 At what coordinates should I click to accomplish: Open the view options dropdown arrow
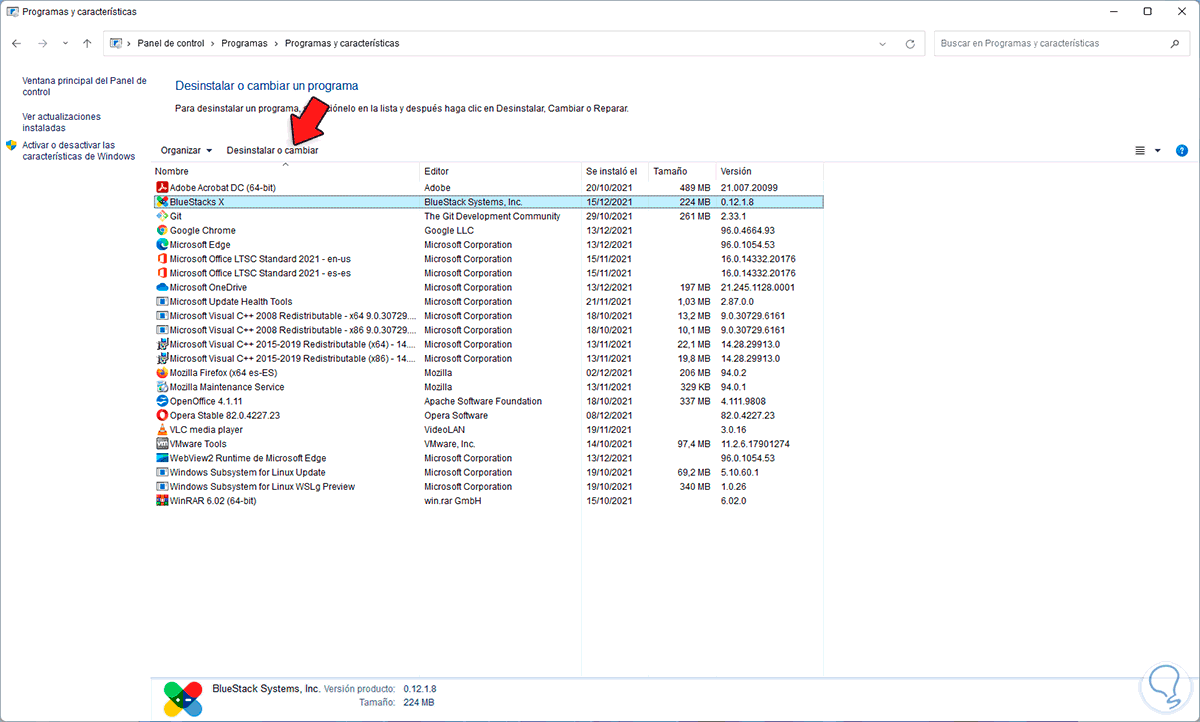click(x=1158, y=151)
